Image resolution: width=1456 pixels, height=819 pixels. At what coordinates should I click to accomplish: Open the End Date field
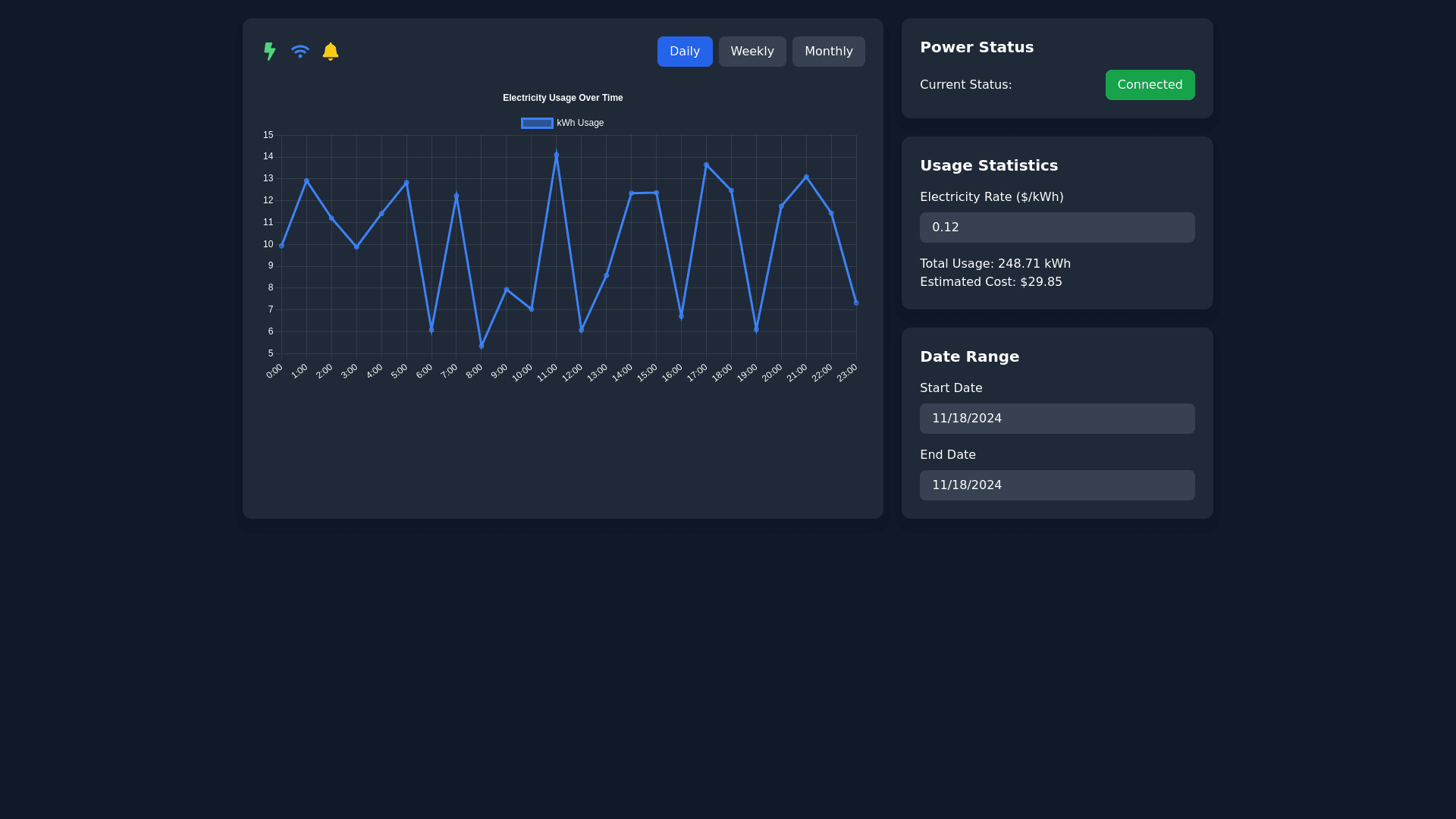tap(1056, 485)
